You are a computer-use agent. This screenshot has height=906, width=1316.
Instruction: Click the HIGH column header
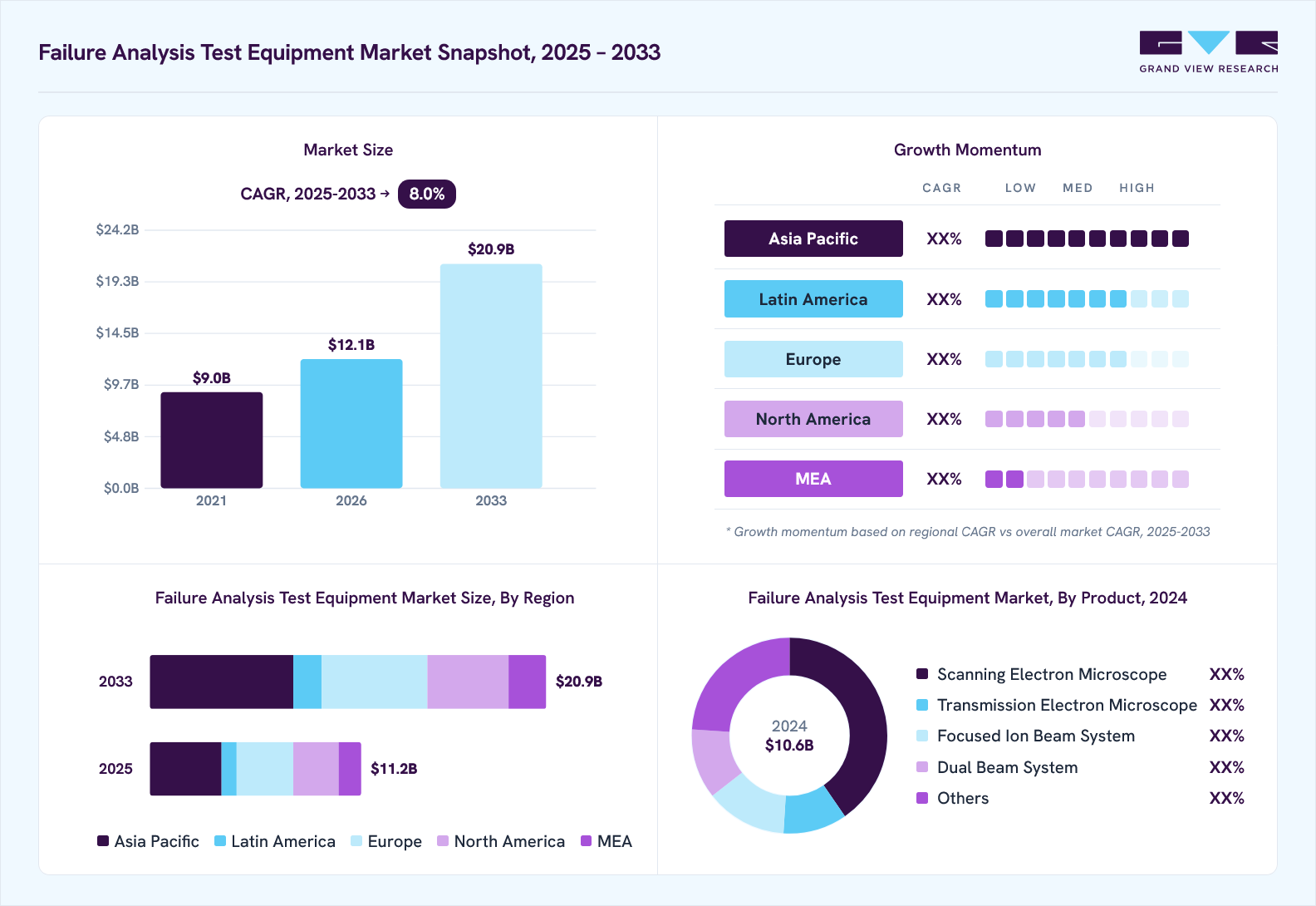point(1137,188)
